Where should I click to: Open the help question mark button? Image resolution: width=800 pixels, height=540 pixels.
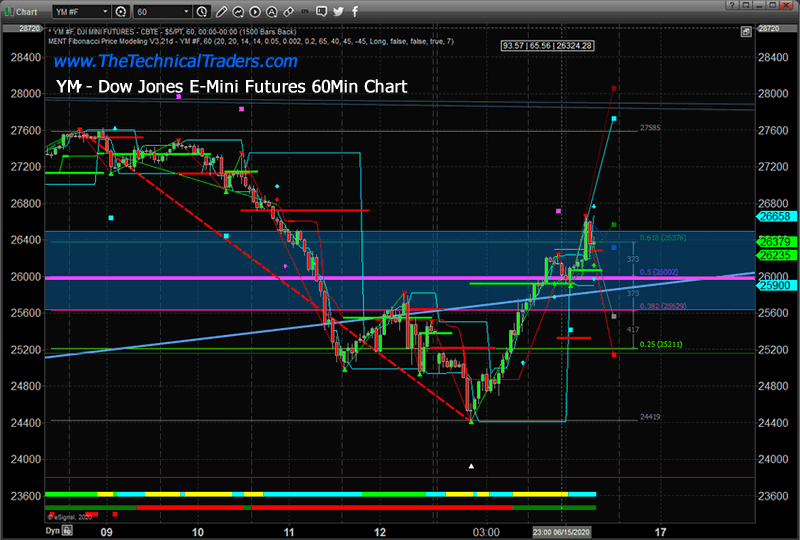[732, 5]
